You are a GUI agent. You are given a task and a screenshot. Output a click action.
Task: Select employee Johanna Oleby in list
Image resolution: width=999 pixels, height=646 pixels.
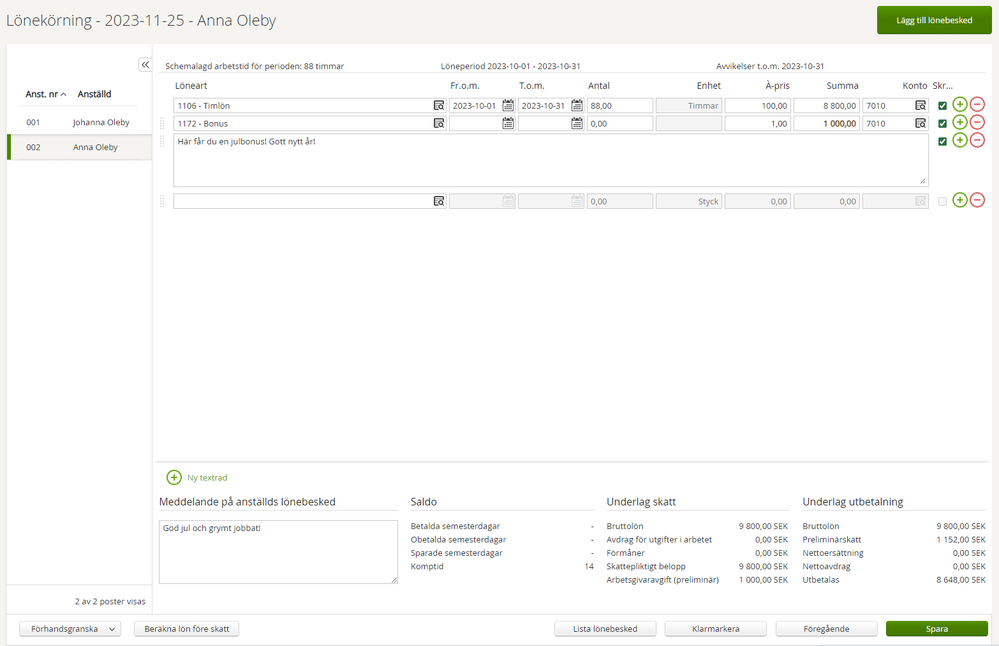click(100, 122)
